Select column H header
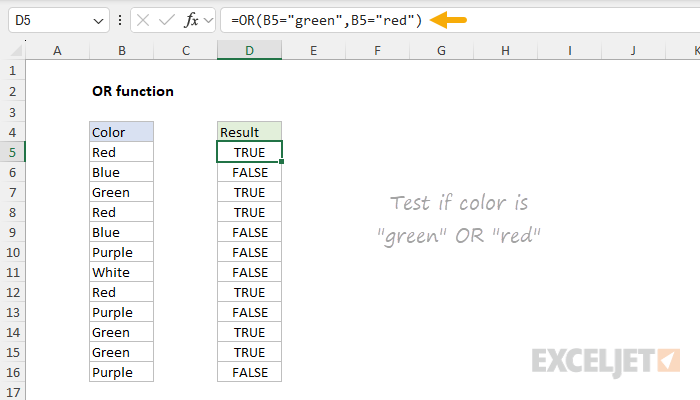The width and height of the screenshot is (700, 400). 505,50
